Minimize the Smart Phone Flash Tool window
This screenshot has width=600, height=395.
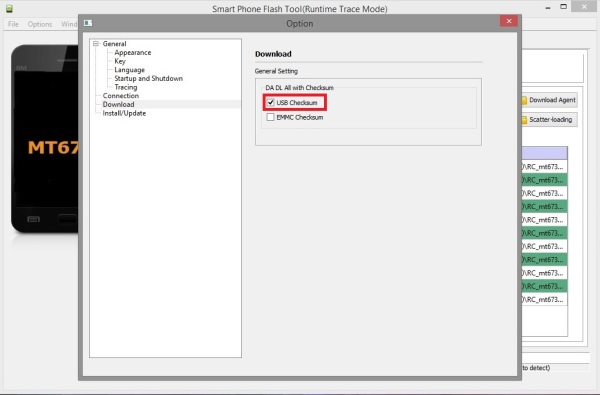548,8
